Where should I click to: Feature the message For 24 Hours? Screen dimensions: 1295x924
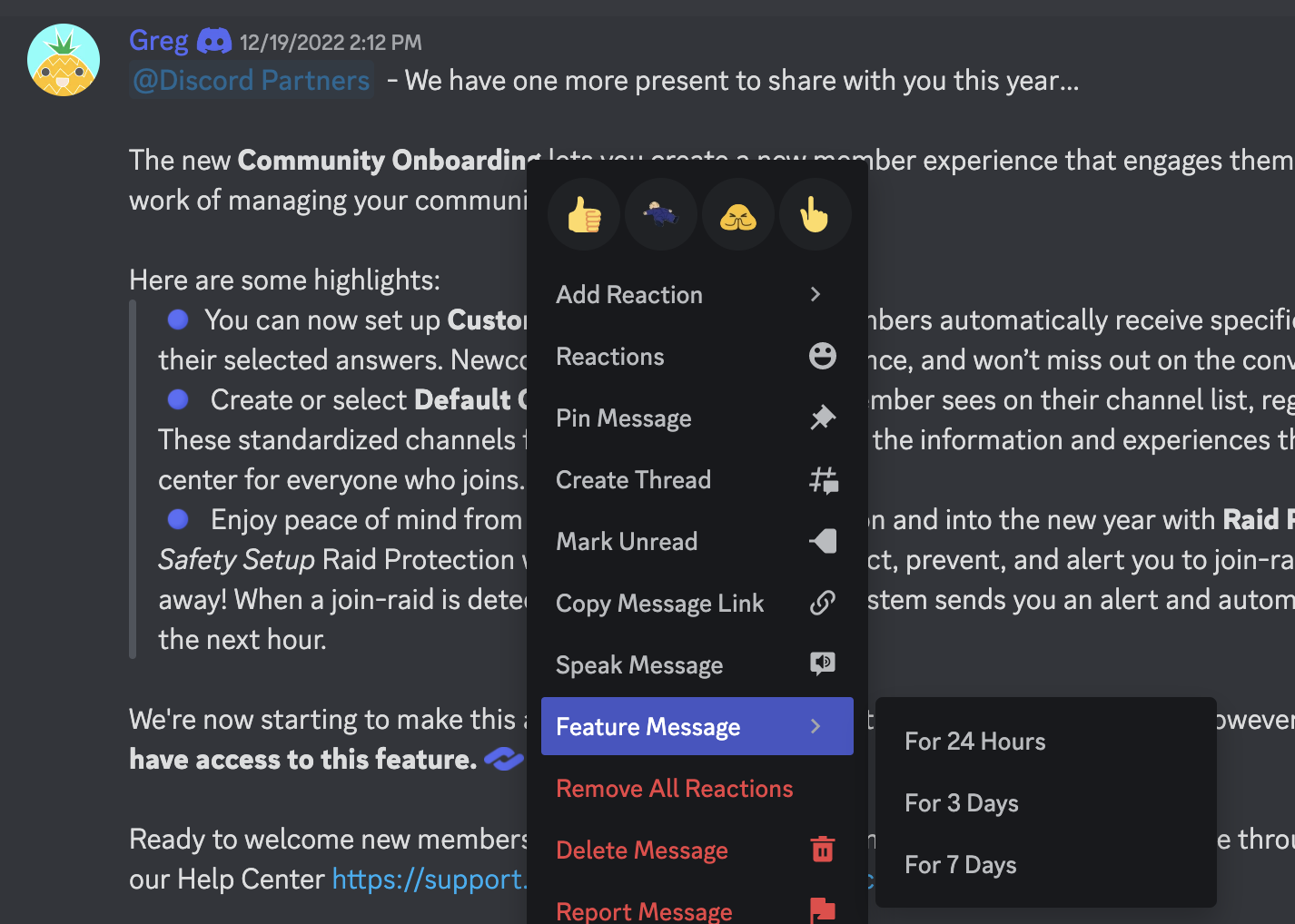[974, 742]
